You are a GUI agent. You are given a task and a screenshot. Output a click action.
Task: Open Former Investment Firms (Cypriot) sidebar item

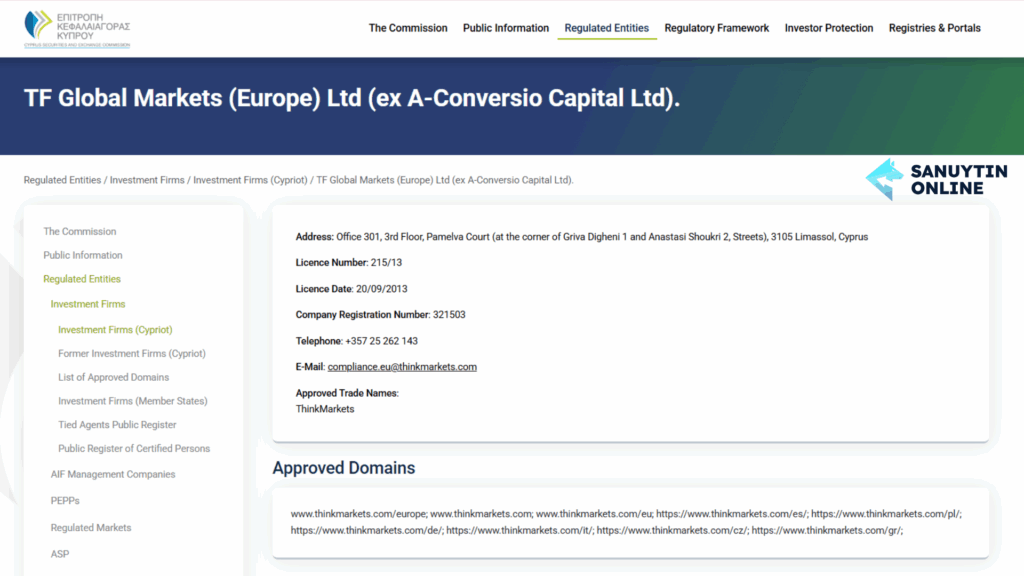click(131, 353)
